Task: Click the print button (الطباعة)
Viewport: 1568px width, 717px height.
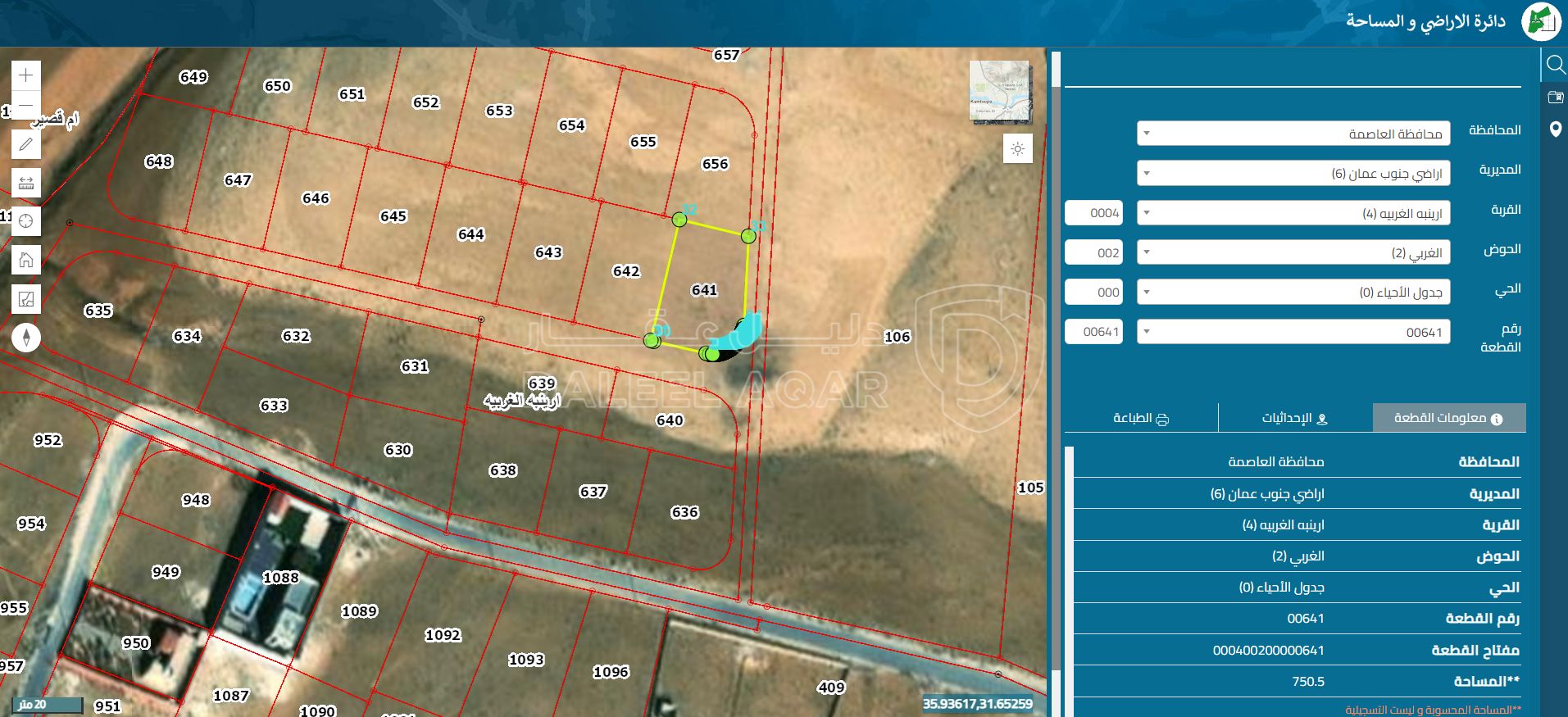Action: point(1140,418)
